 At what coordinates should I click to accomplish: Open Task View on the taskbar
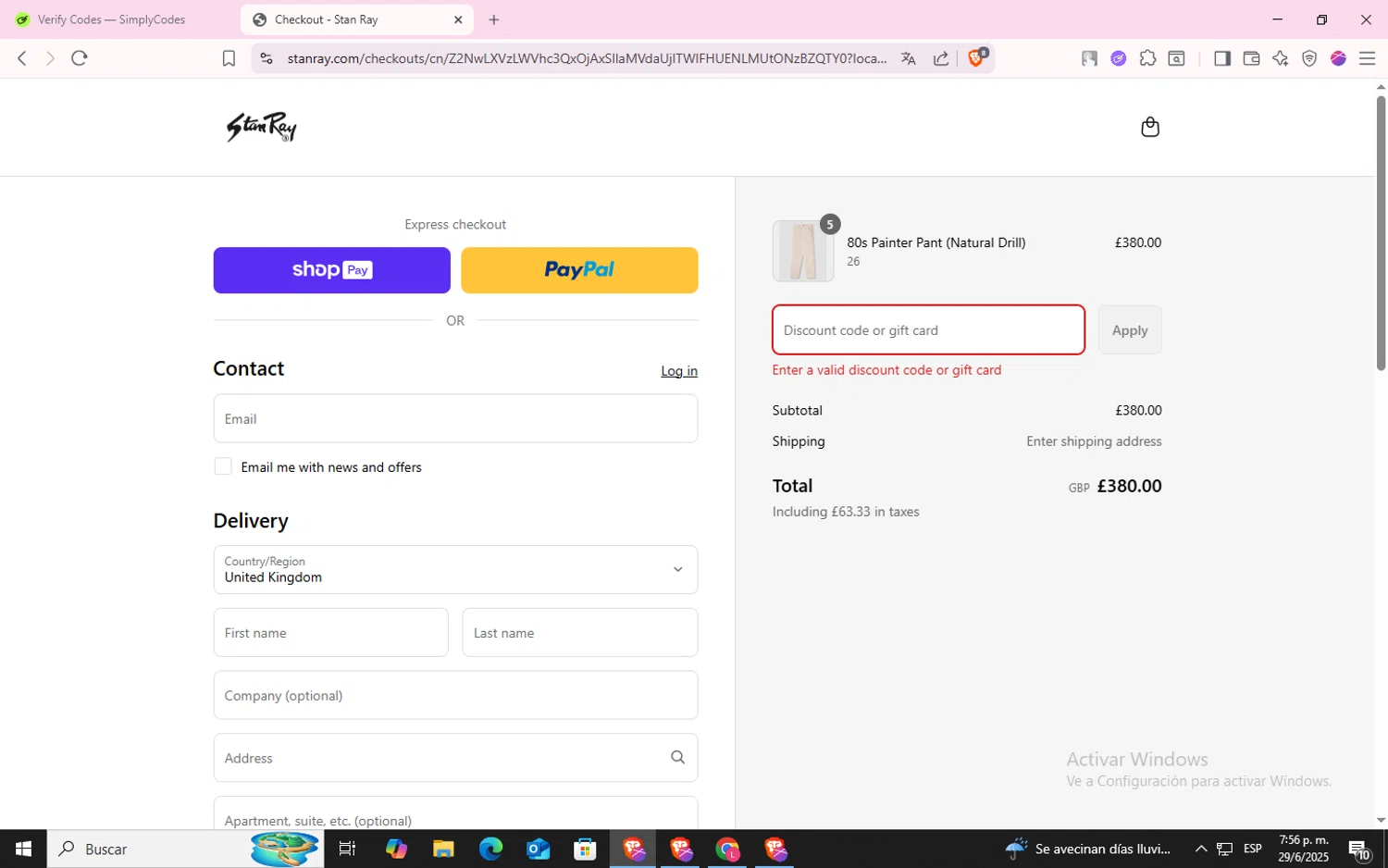348,849
